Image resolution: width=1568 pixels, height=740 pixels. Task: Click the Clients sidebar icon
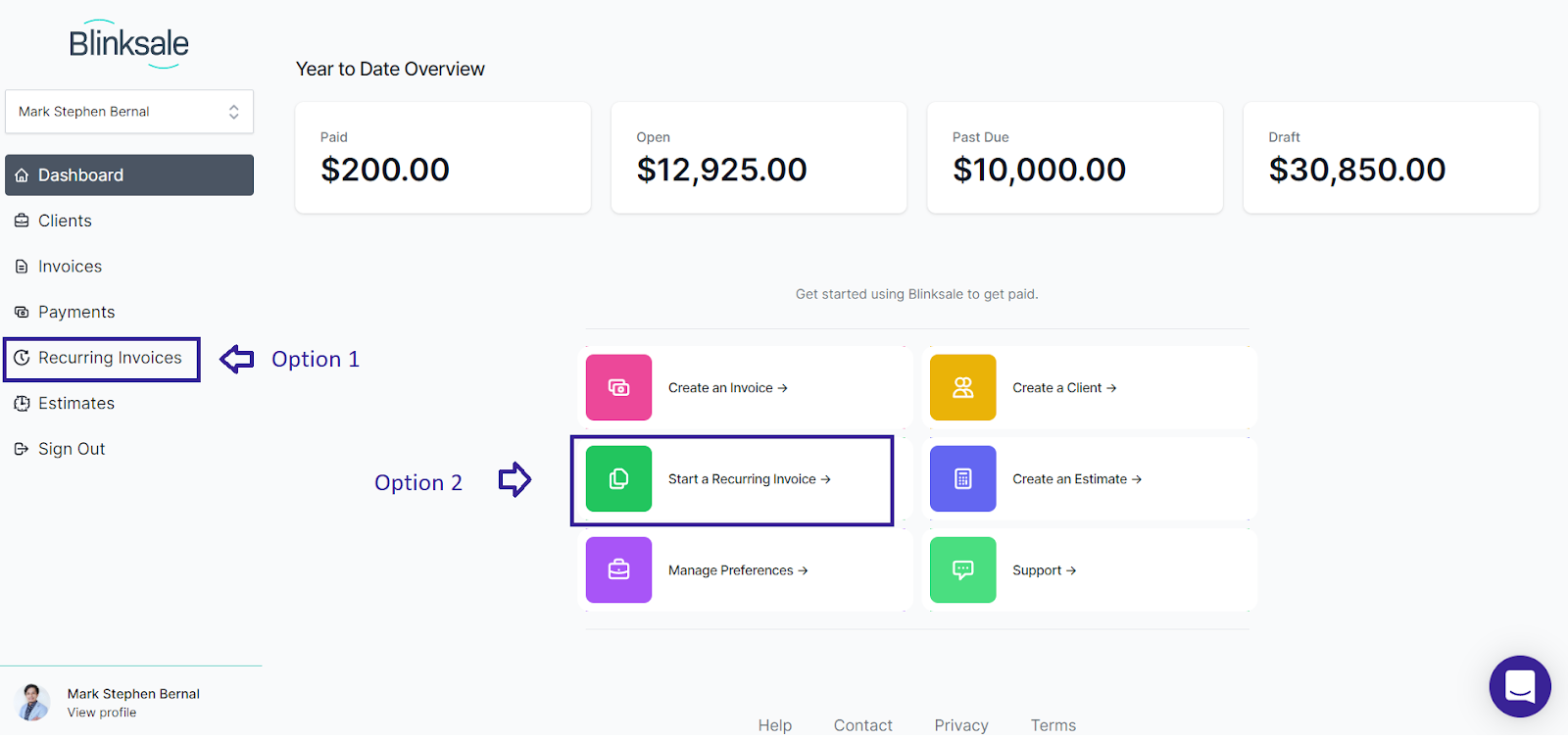[22, 222]
